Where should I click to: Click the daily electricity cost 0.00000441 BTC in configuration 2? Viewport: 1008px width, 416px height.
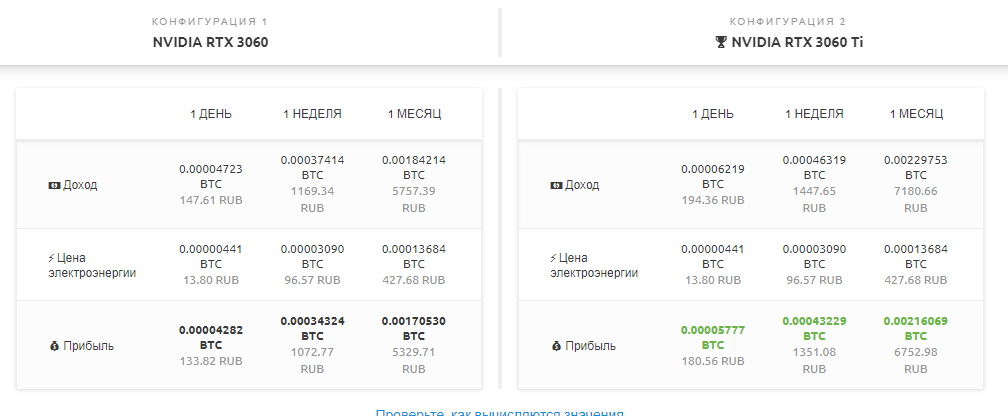(x=713, y=257)
